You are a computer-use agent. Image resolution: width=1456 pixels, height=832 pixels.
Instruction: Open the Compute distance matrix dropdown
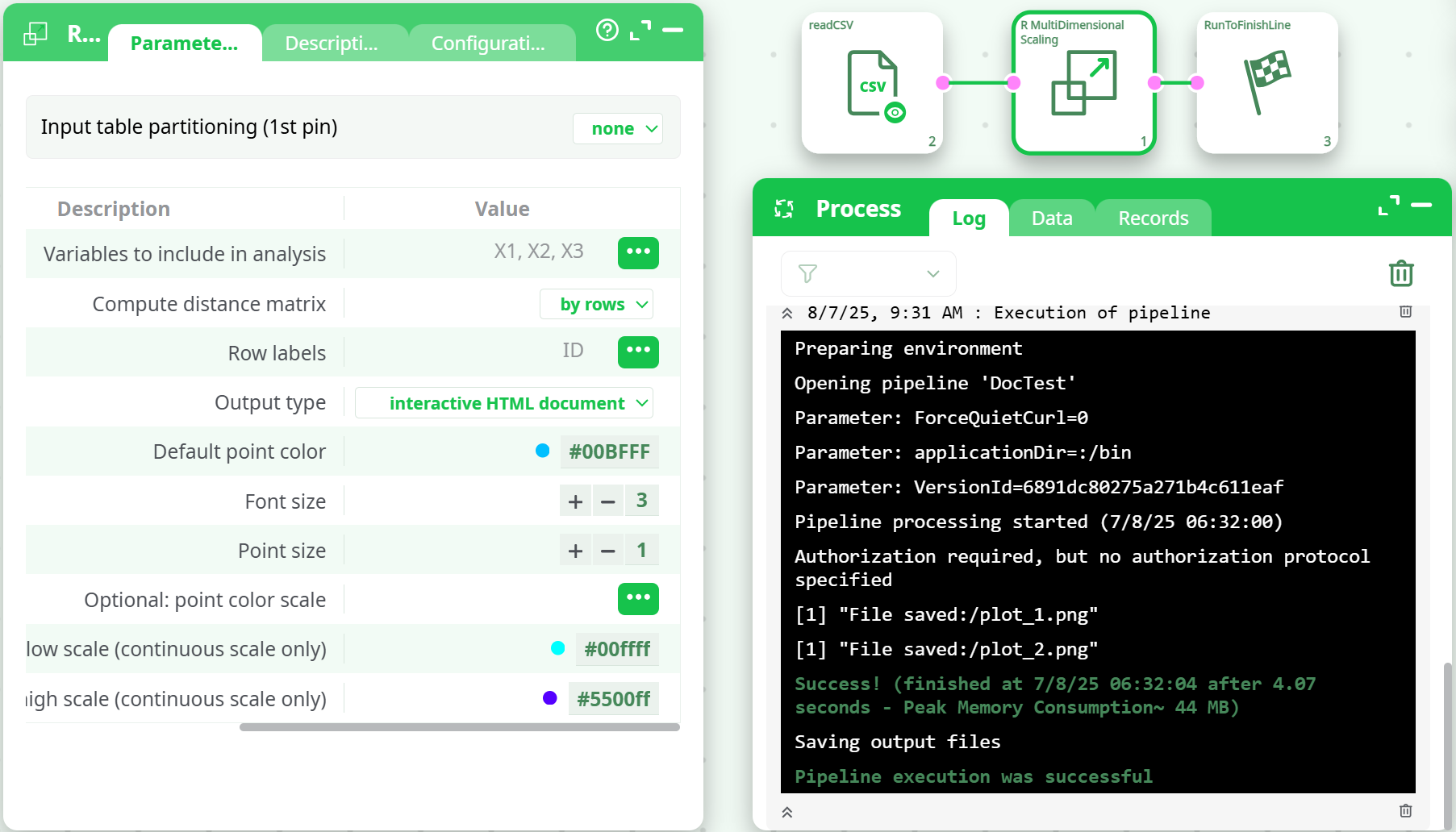point(597,305)
